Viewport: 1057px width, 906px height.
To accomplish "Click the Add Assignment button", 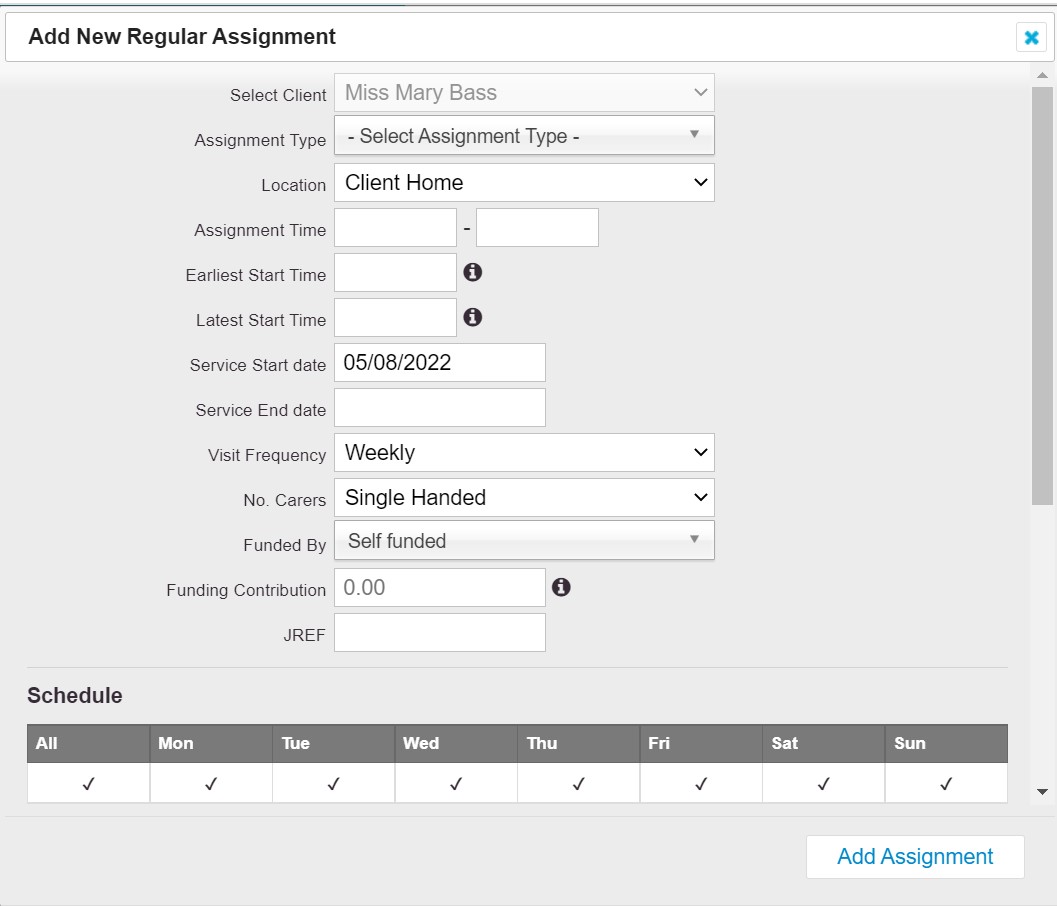I will (915, 857).
